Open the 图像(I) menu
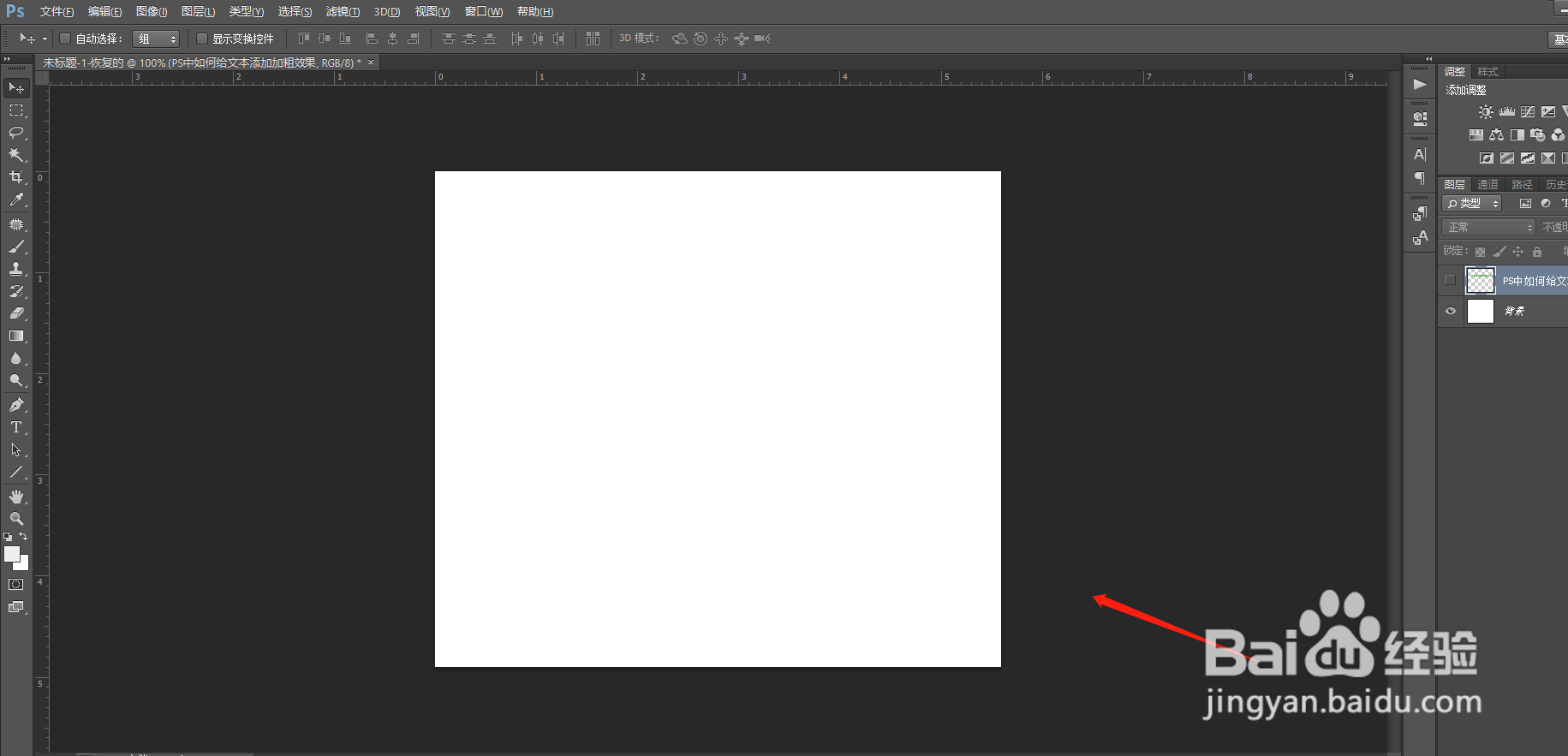Image resolution: width=1568 pixels, height=756 pixels. 152,12
